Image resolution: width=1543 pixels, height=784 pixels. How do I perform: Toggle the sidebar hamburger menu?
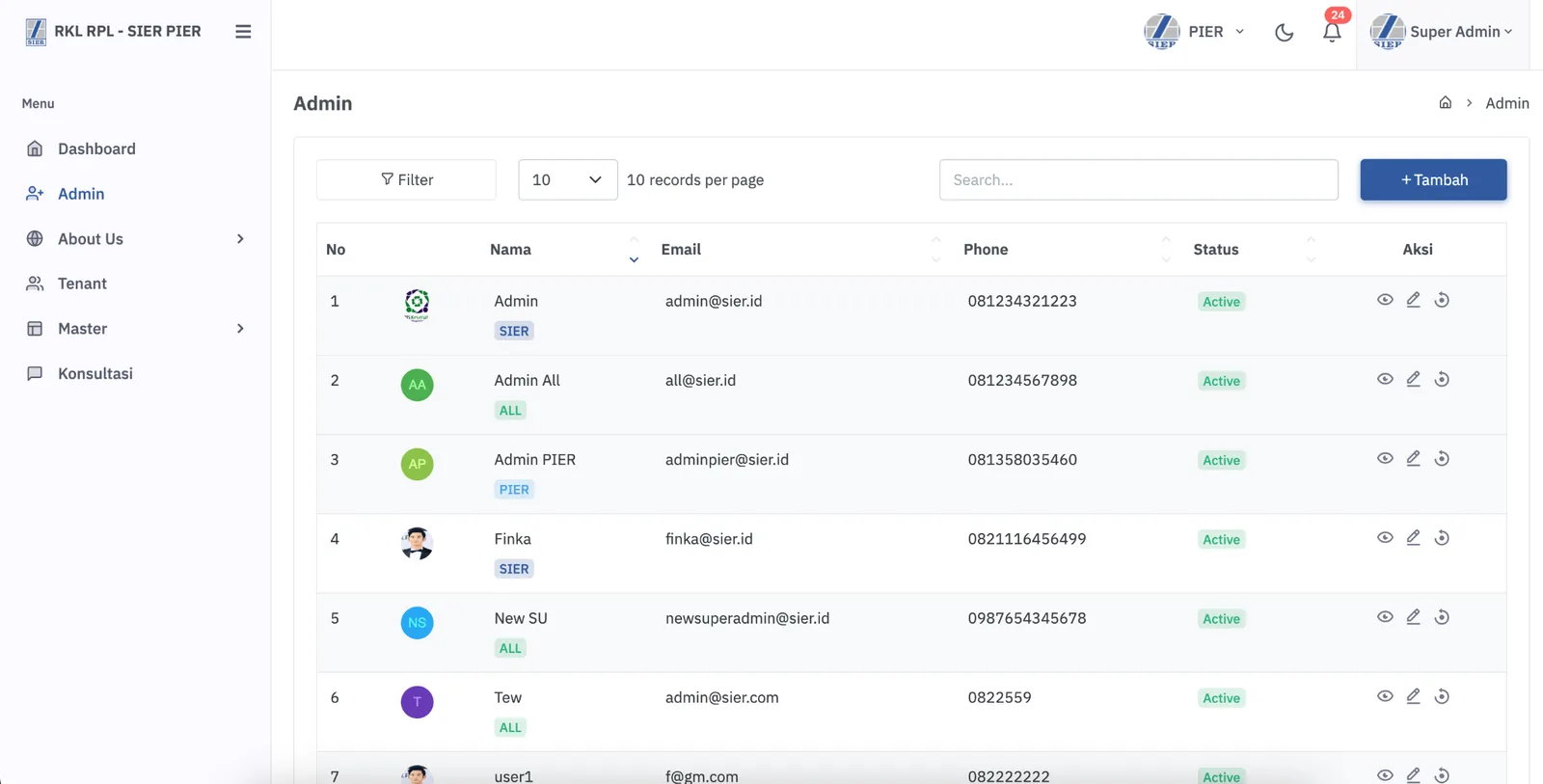point(243,32)
